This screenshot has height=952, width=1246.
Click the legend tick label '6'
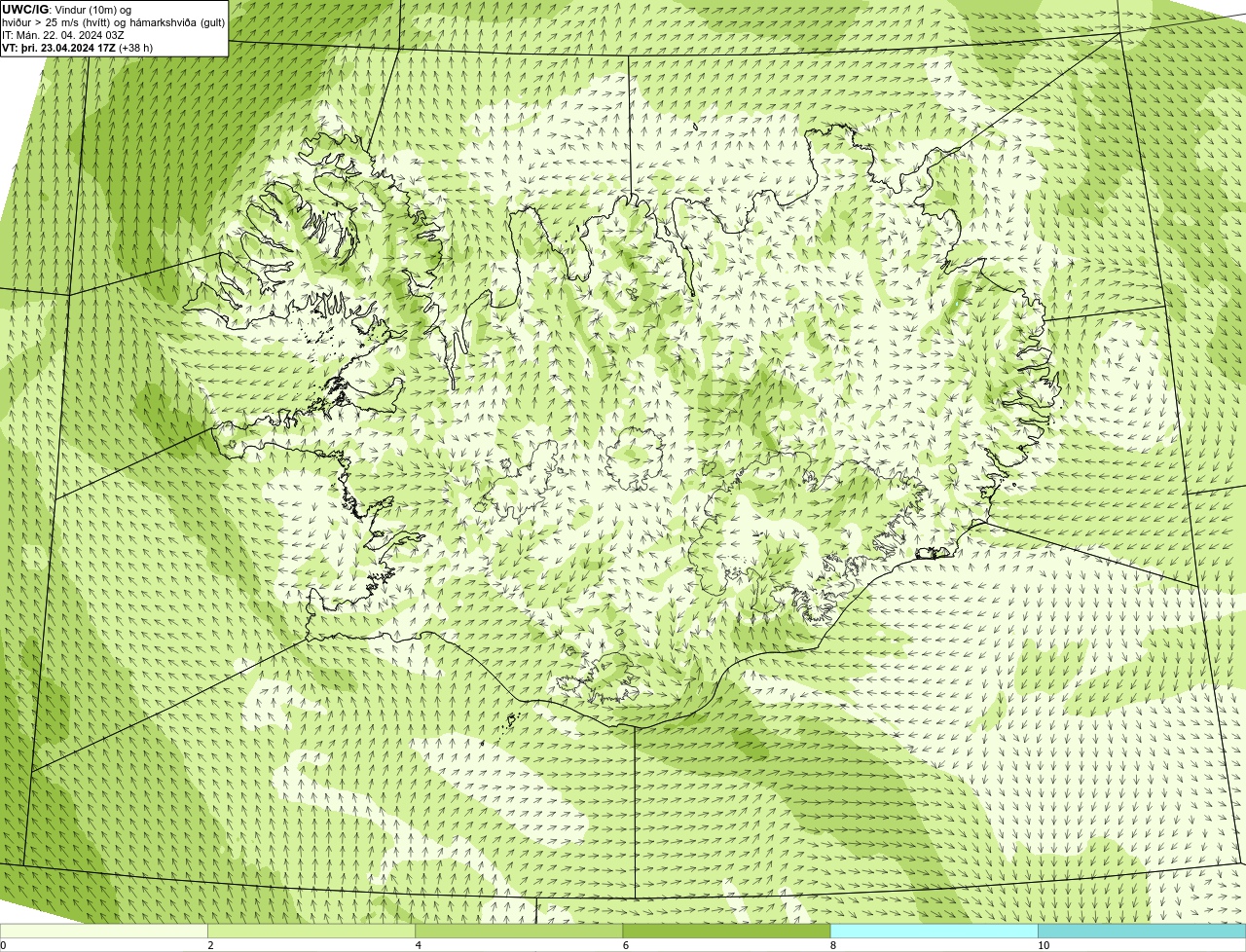pyautogui.click(x=626, y=945)
